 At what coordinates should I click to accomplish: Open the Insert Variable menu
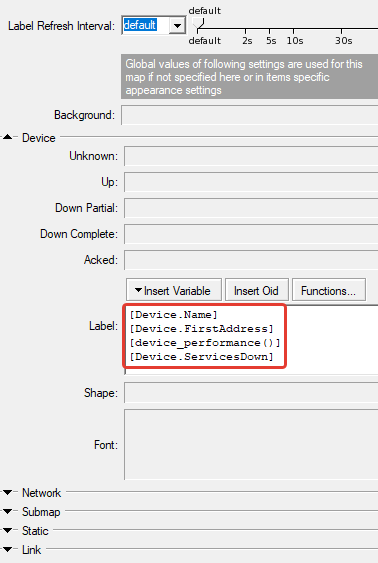174,290
